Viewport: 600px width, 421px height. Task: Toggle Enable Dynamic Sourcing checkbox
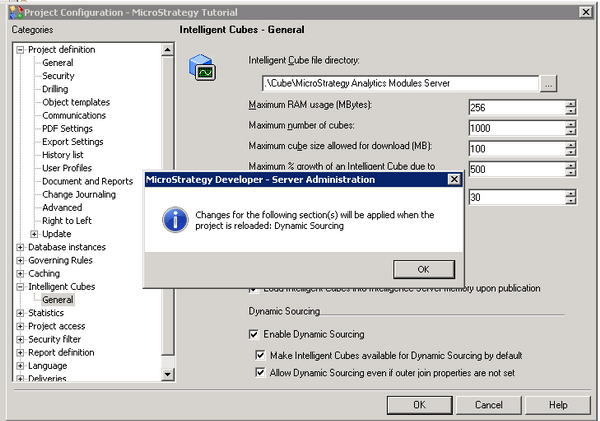pos(254,334)
